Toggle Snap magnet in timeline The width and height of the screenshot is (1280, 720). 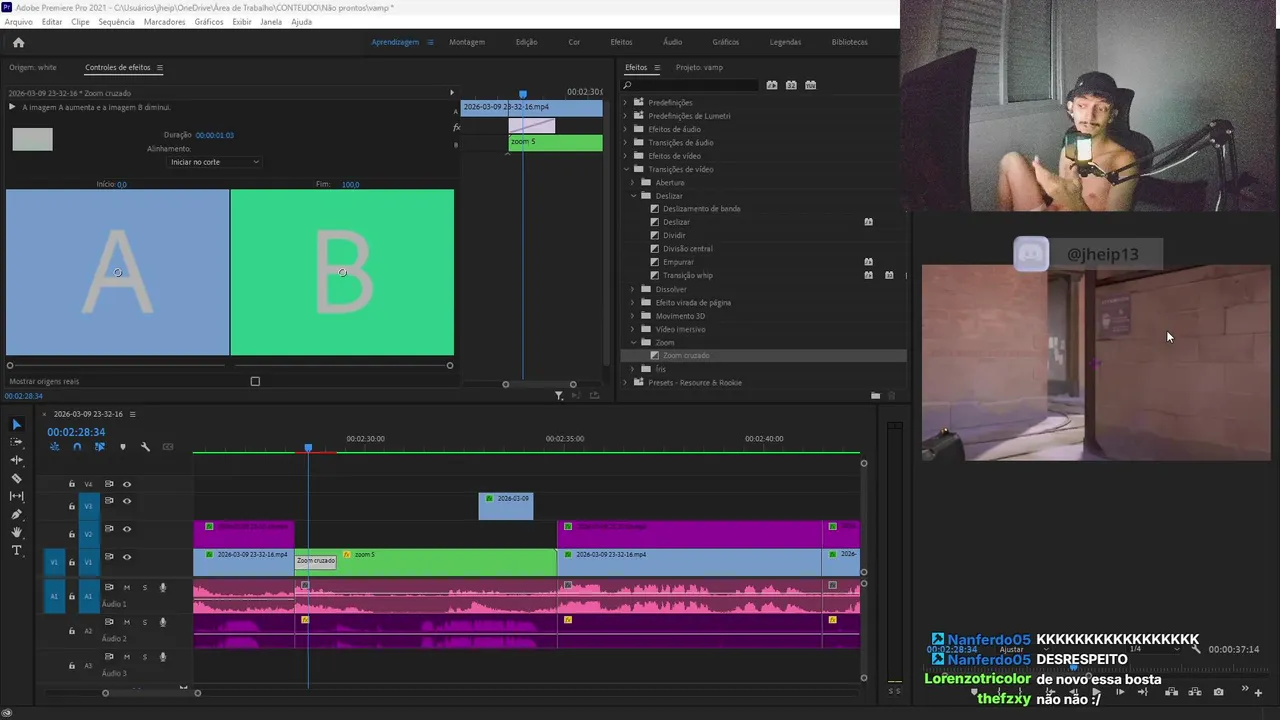[77, 447]
